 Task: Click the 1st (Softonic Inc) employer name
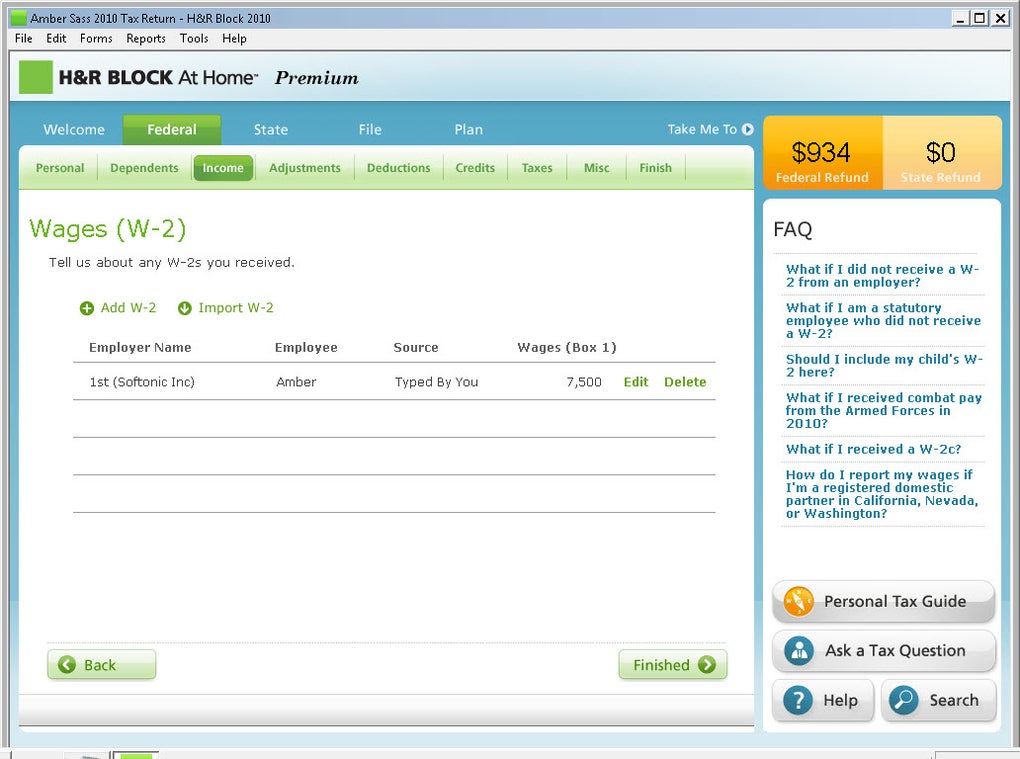(142, 382)
